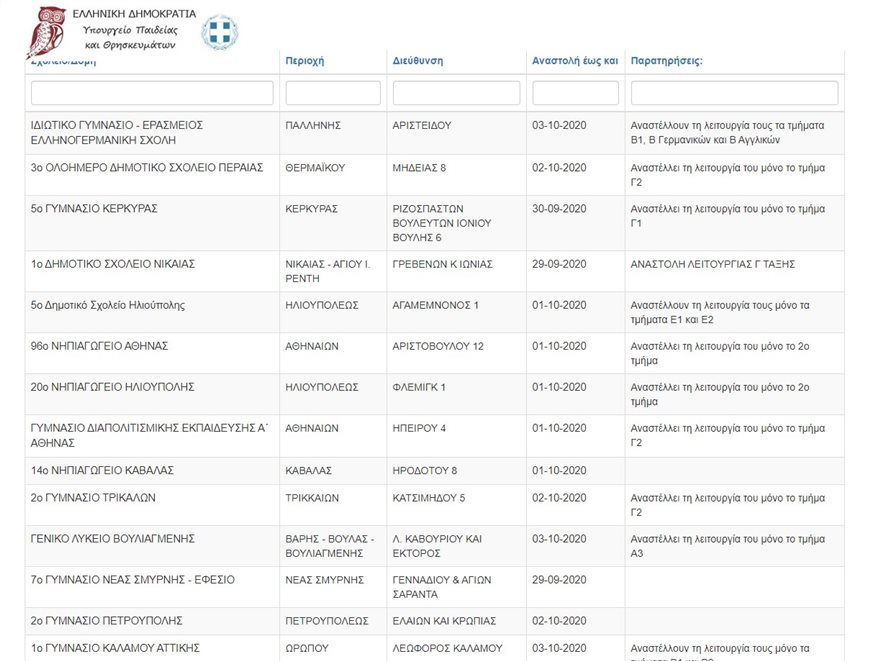880x661 pixels.
Task: Click the owl logo in the header
Action: pyautogui.click(x=46, y=32)
